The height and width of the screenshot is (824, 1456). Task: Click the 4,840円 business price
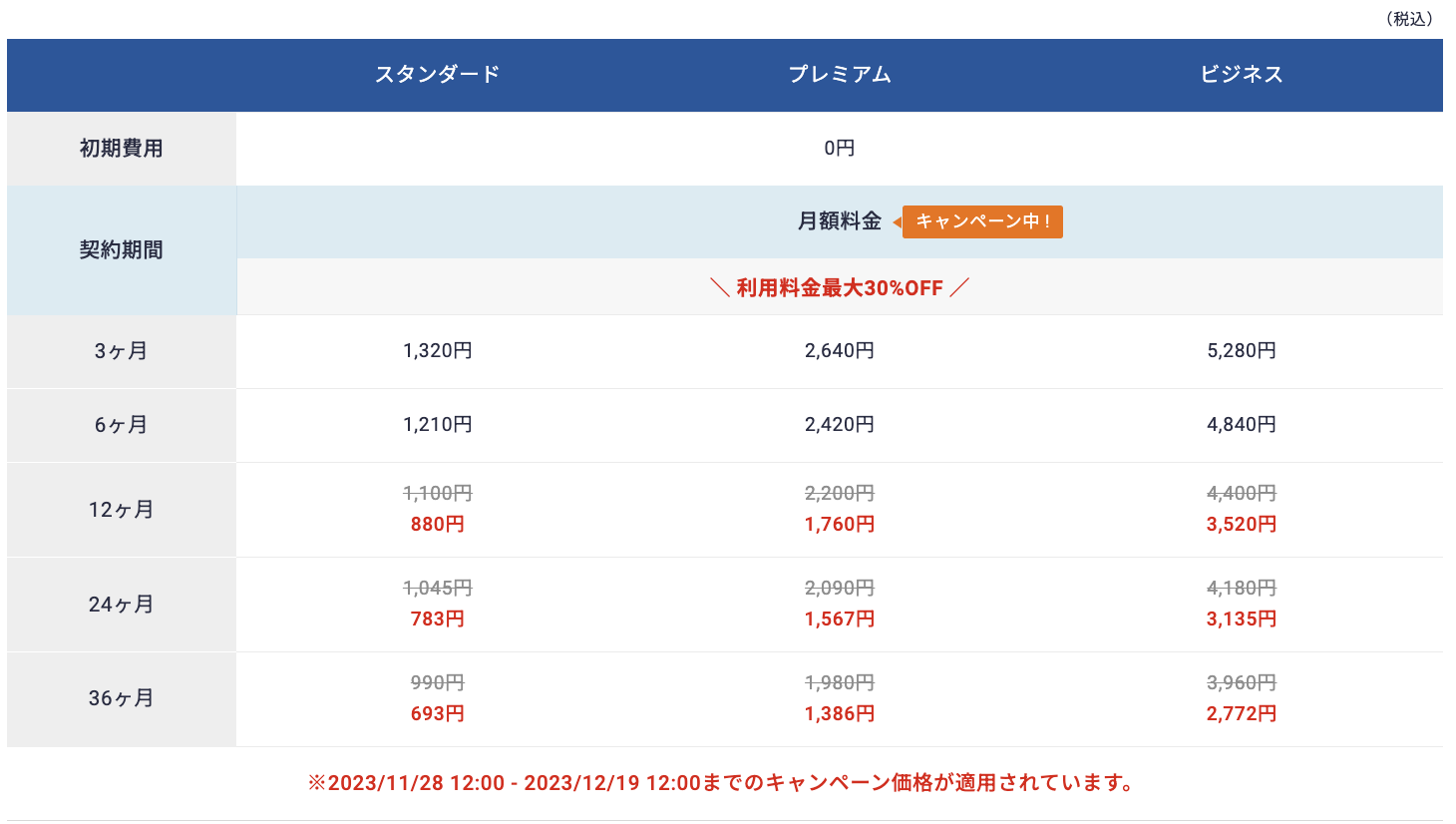coord(1242,425)
